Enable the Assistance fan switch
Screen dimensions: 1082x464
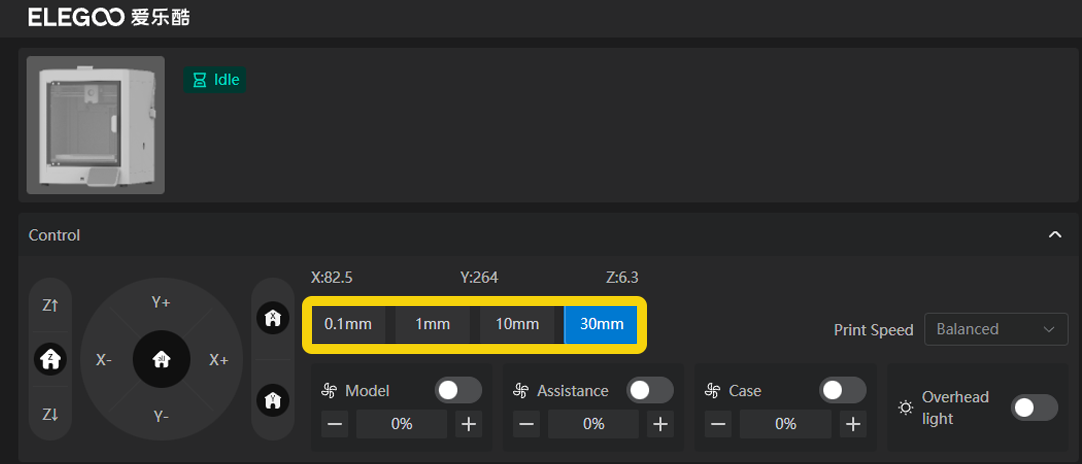coord(650,390)
